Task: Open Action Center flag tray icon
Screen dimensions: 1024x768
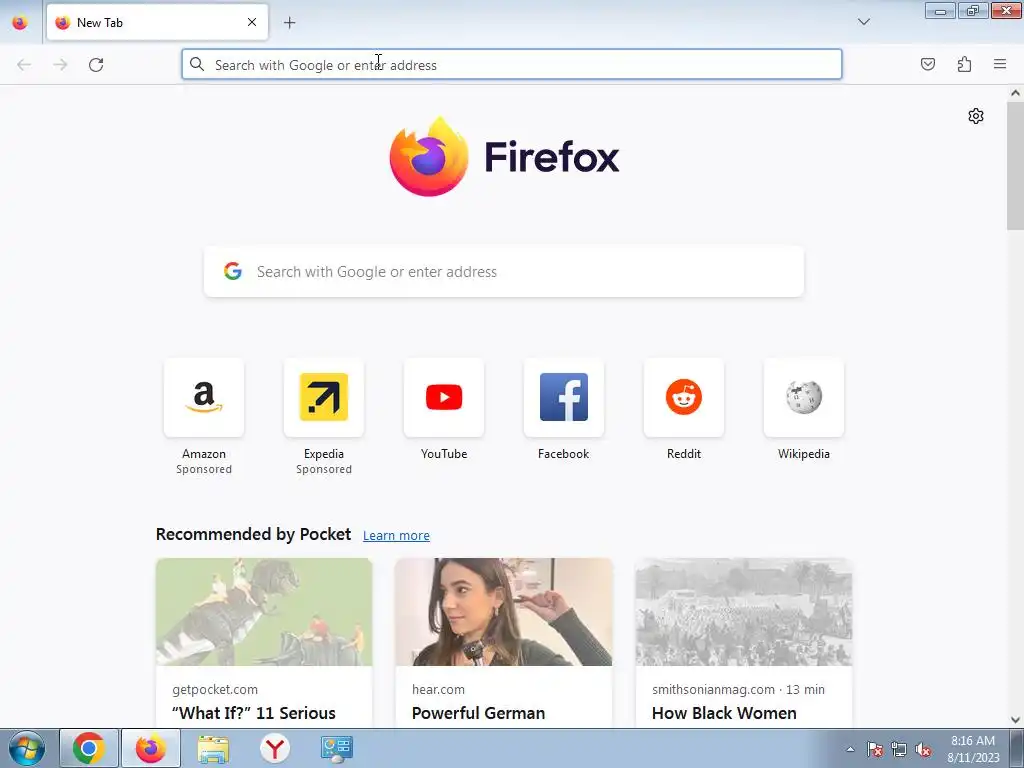Action: [875, 749]
